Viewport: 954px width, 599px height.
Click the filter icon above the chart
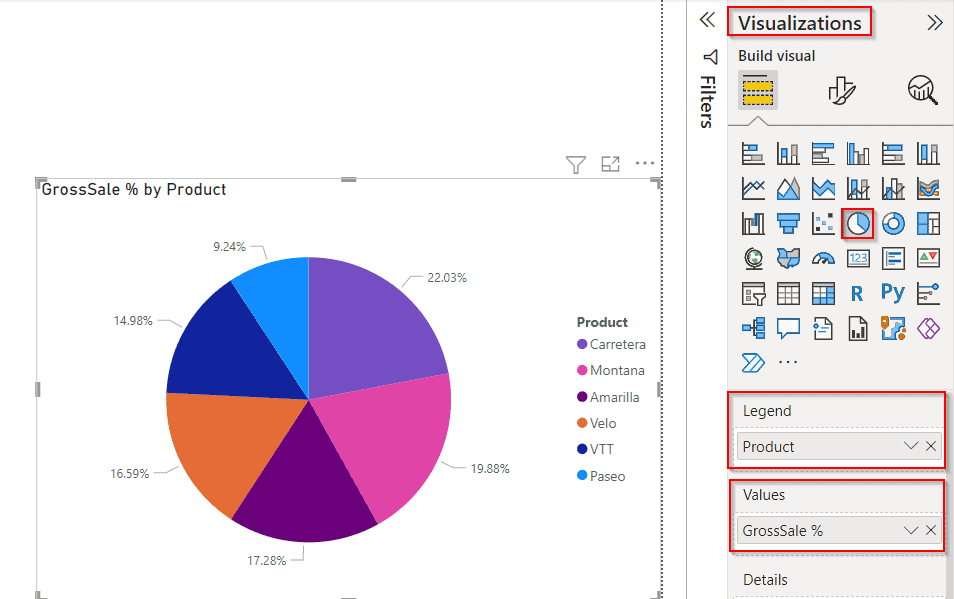(576, 164)
